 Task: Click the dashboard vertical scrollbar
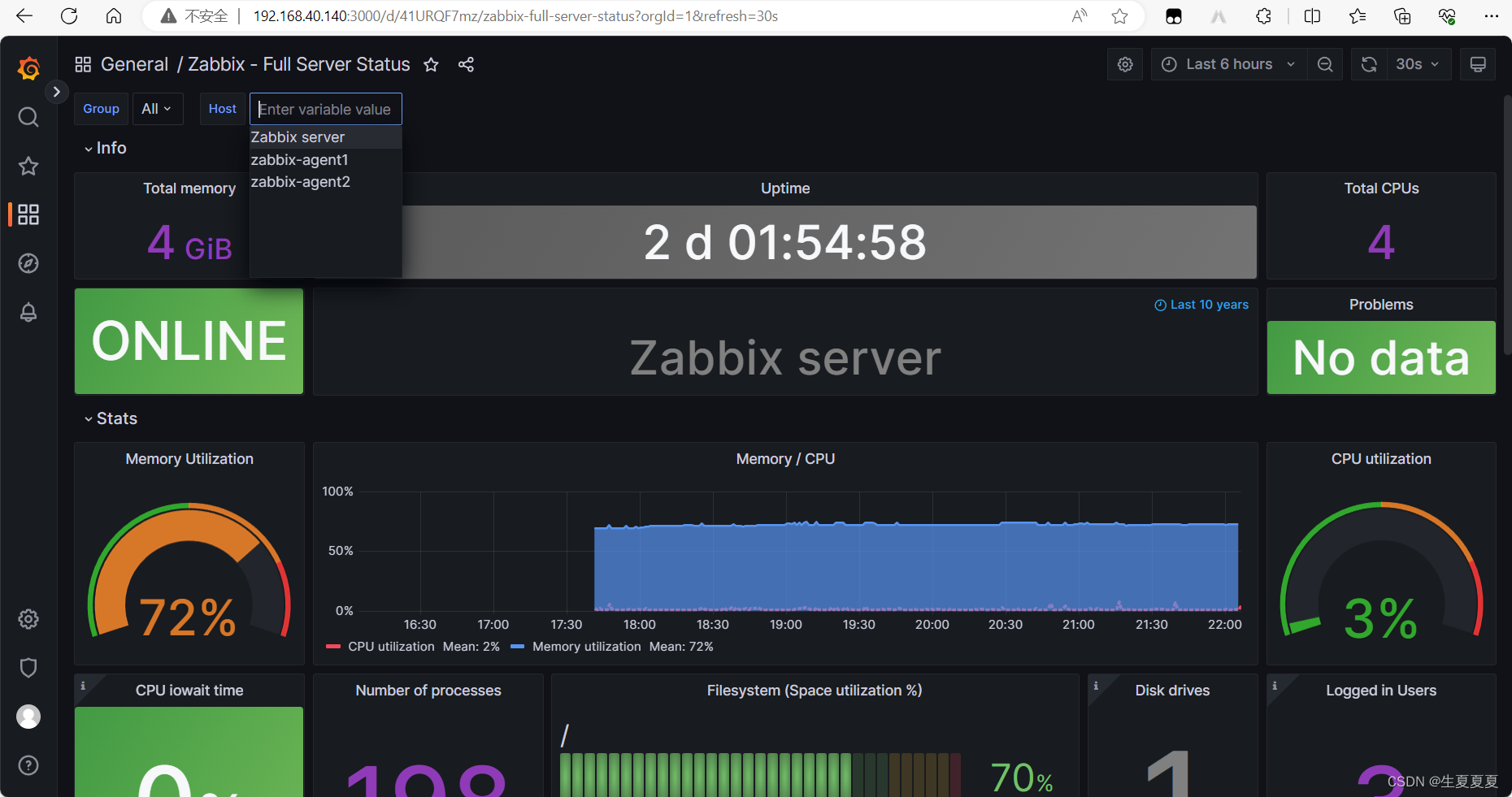point(1506,223)
